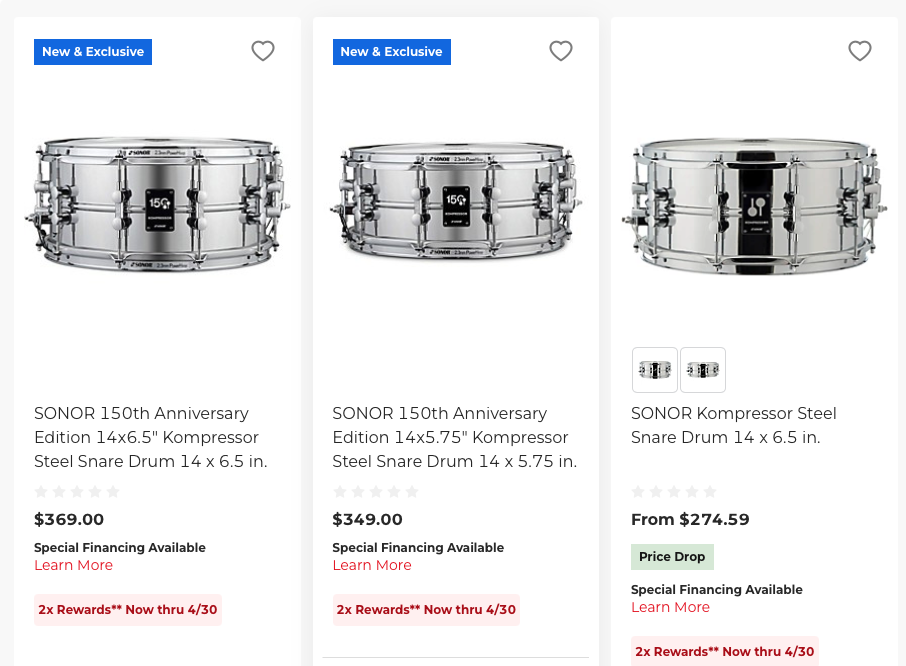Add Kompressor Steel Snare to wishlist heart
This screenshot has height=666, width=906.
pyautogui.click(x=860, y=51)
